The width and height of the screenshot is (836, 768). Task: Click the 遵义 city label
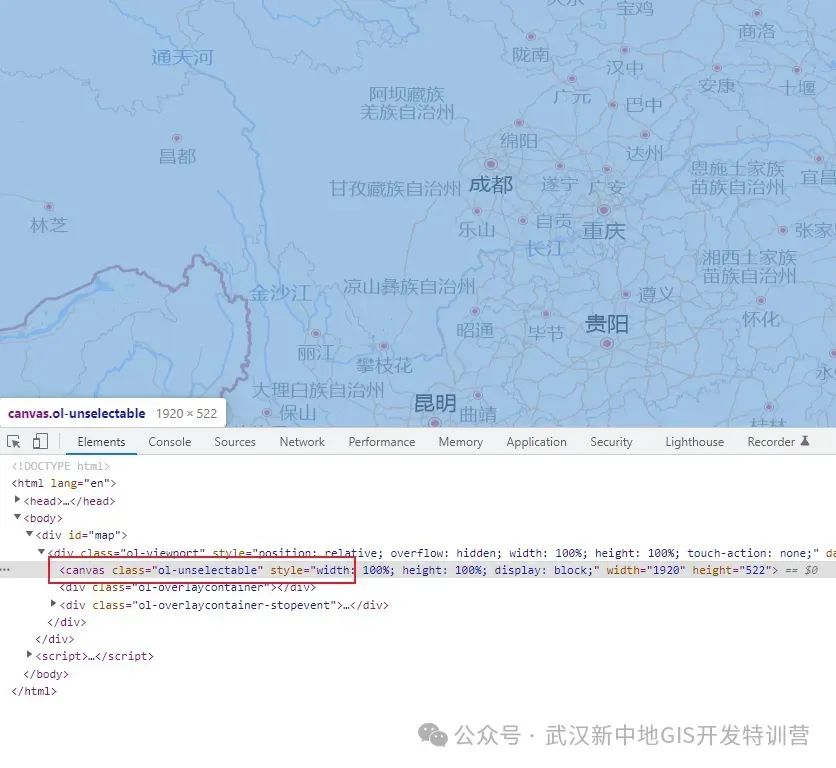point(656,294)
